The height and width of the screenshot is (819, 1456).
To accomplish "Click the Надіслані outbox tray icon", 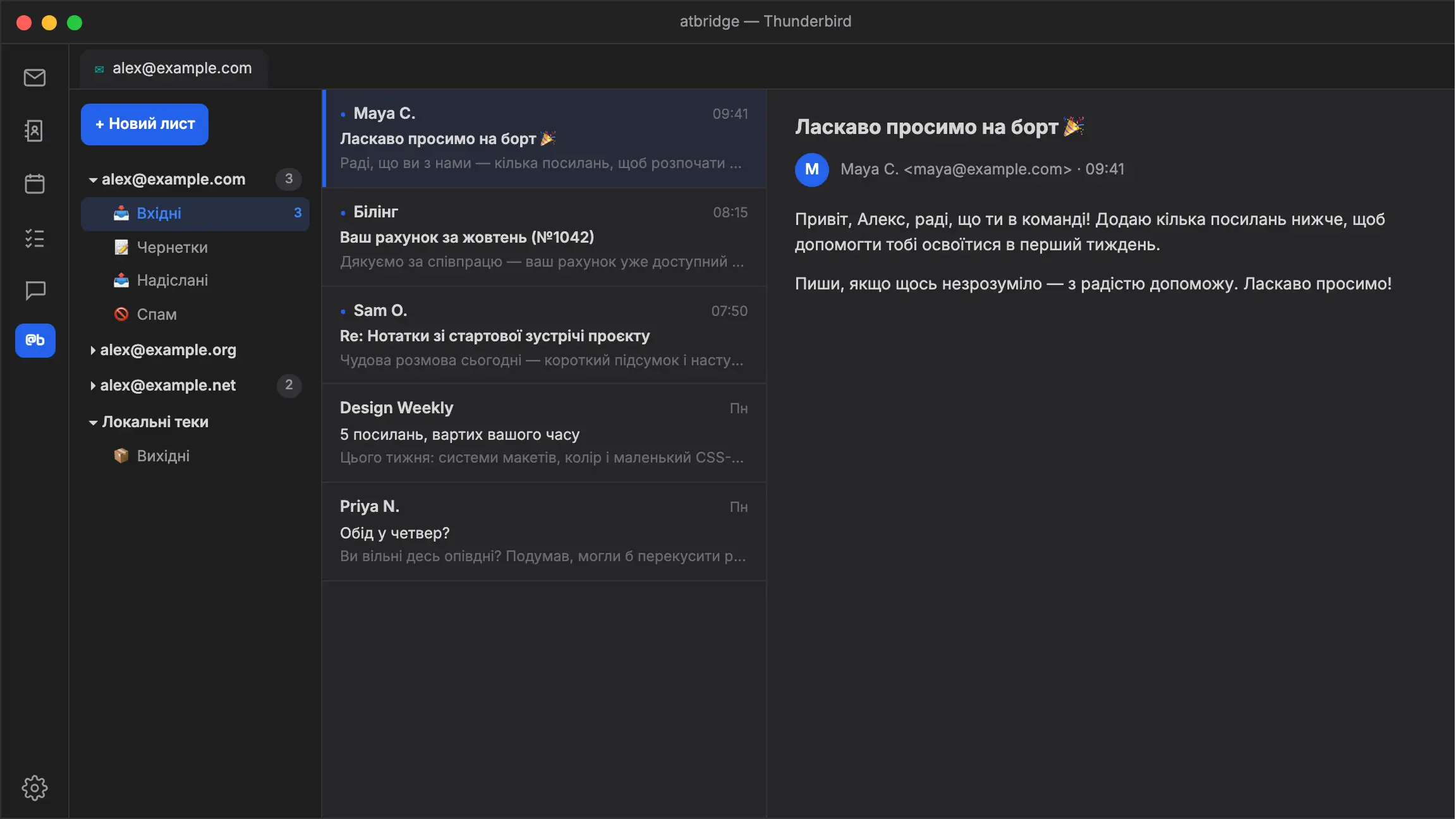I will click(x=121, y=281).
